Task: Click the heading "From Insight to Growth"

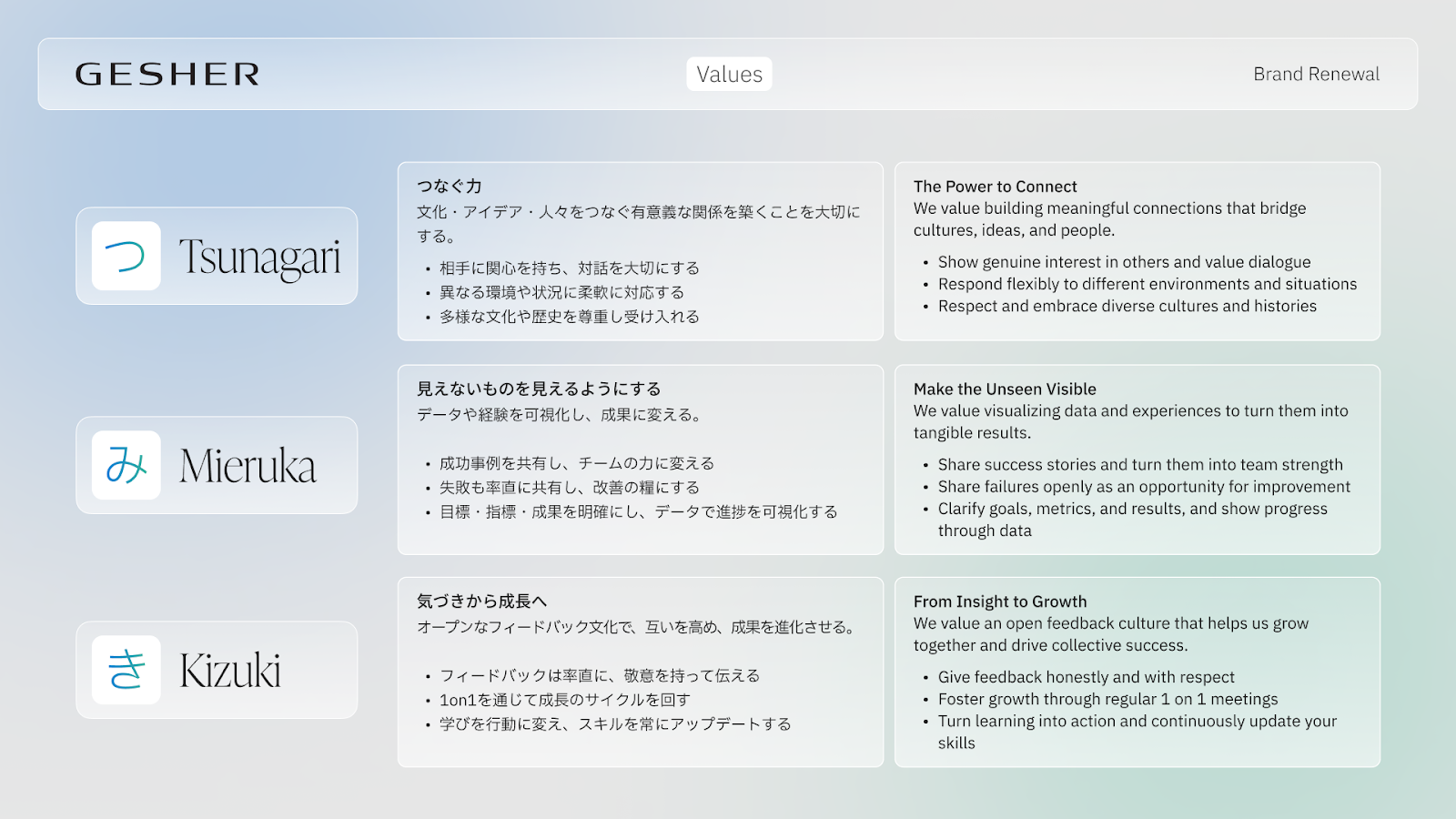Action: [1000, 602]
